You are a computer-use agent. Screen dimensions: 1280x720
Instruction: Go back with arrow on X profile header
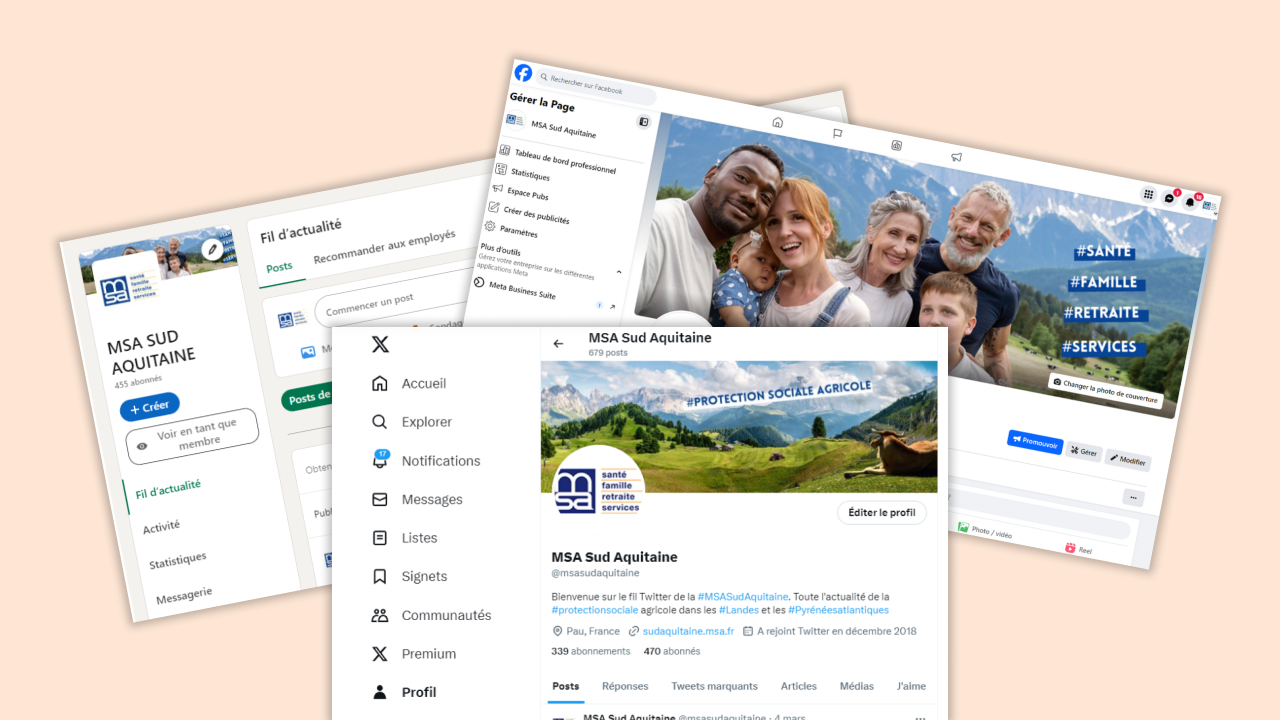[558, 344]
